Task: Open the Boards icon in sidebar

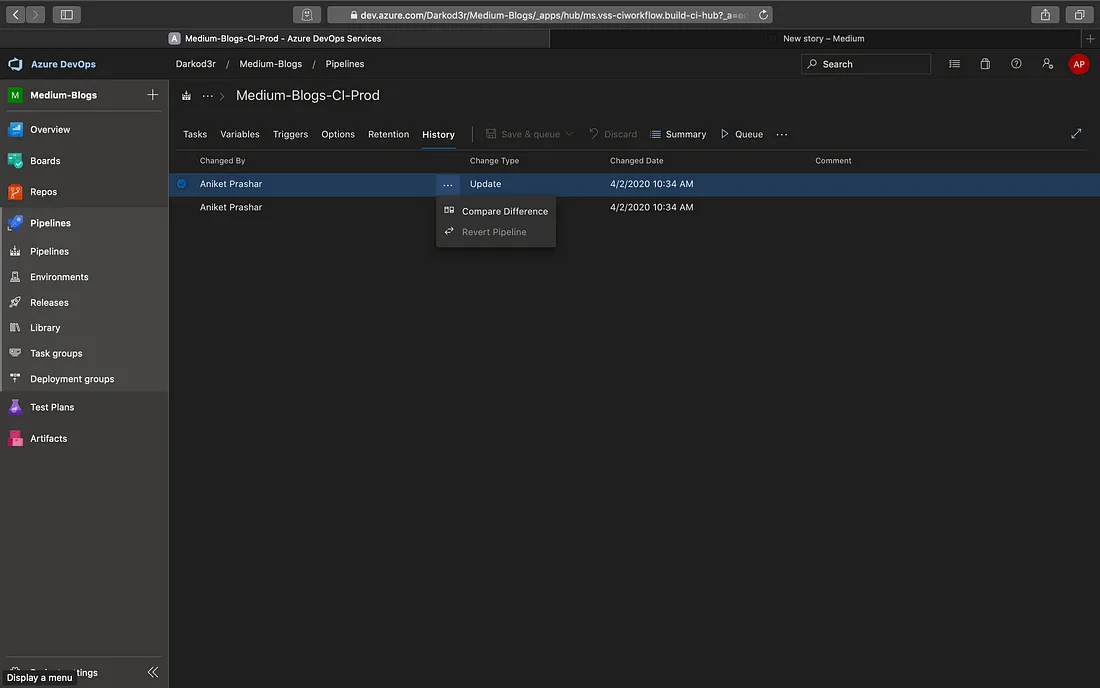Action: point(15,161)
